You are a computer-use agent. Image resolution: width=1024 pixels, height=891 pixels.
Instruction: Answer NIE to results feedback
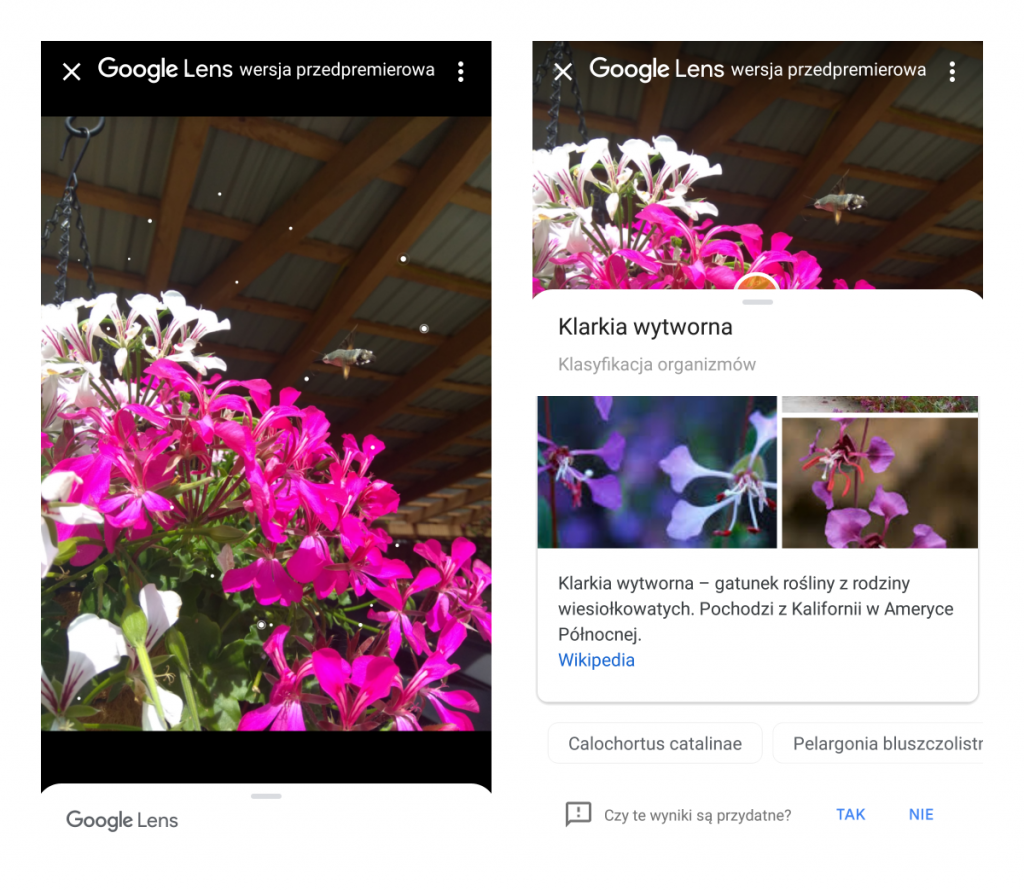[x=921, y=815]
